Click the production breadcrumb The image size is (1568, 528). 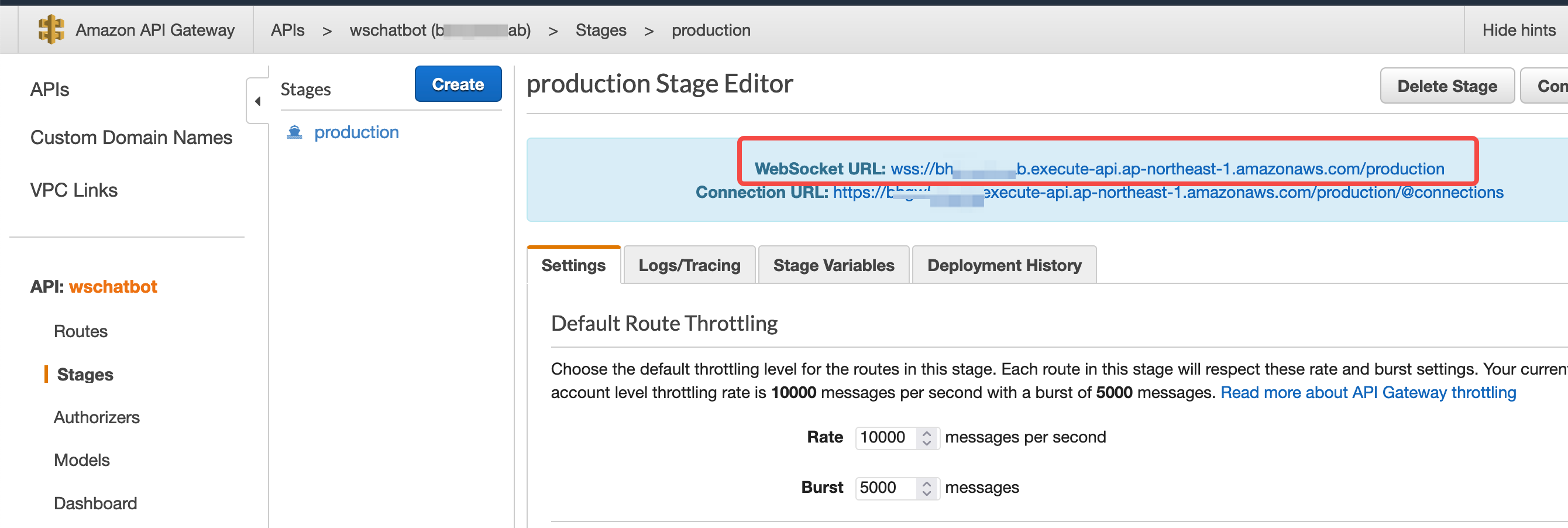pyautogui.click(x=711, y=30)
